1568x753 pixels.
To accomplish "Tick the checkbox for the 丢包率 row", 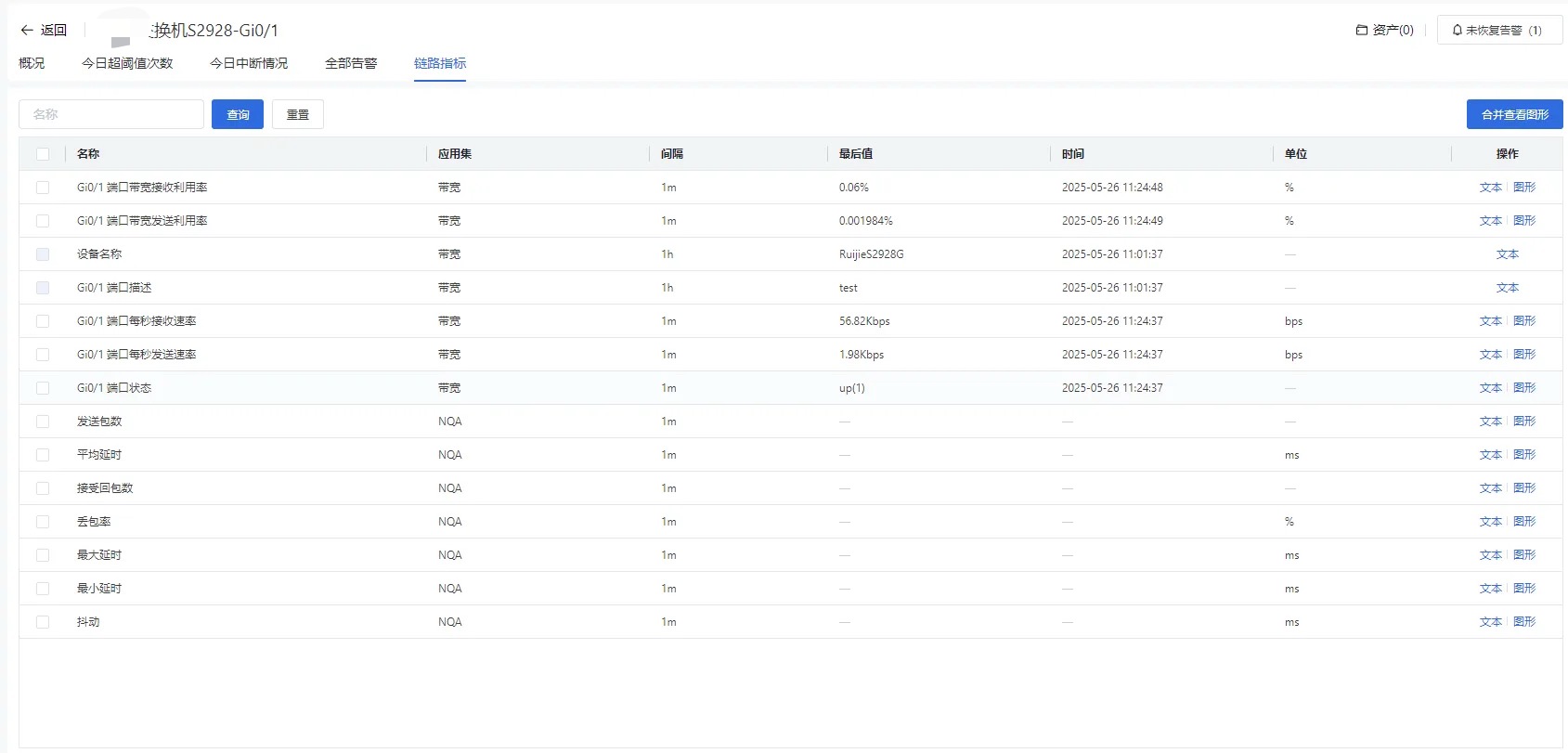I will pos(43,522).
